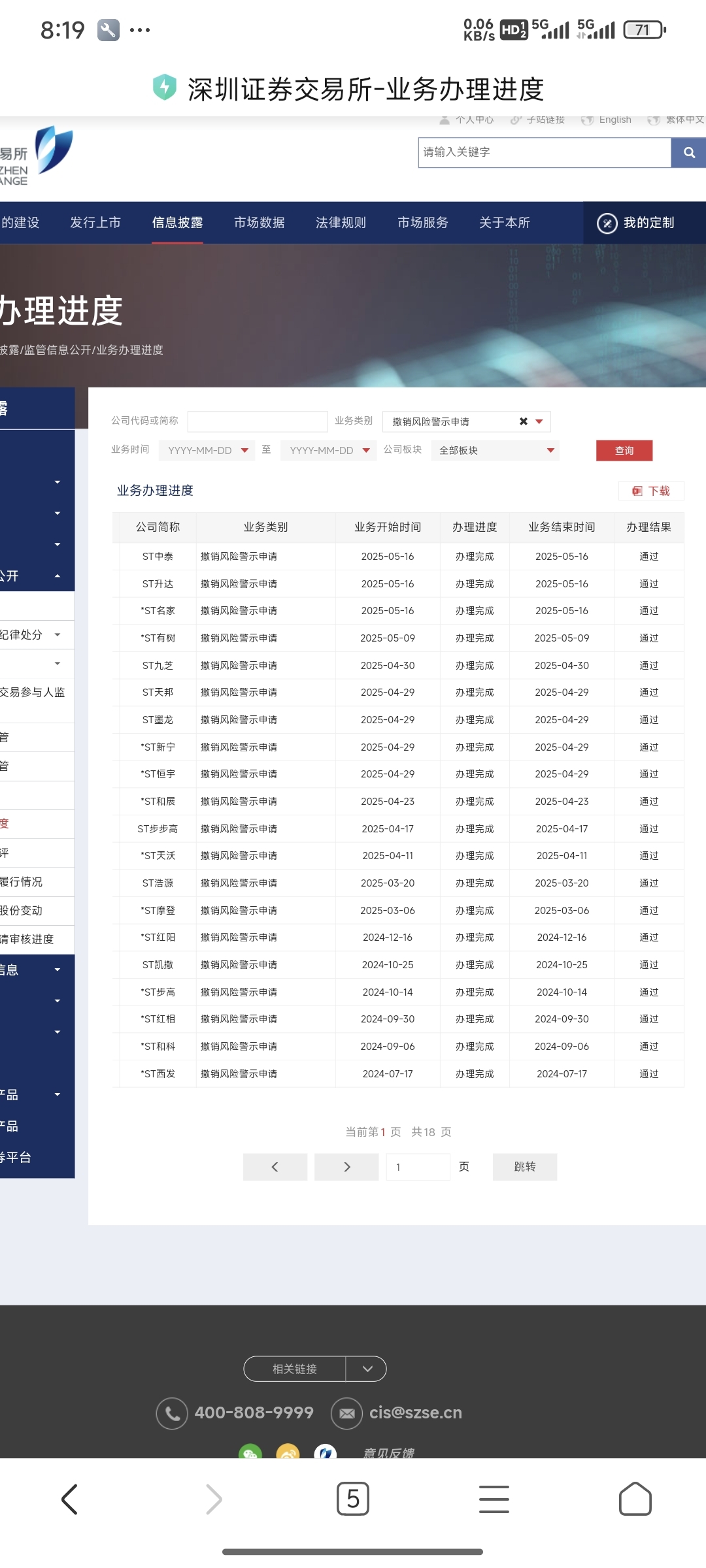Tap the search magnifier button

(x=688, y=152)
